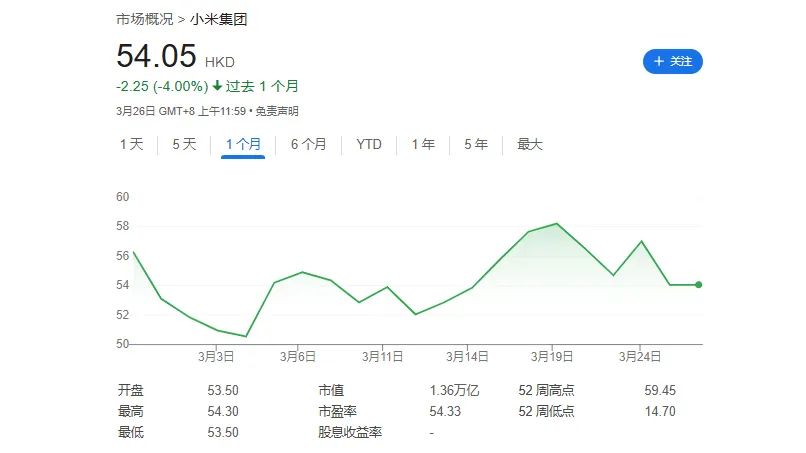Viewport: 806px width, 453px height.
Task: Click the chart's lowest point after 3月3日
Action: (246, 336)
